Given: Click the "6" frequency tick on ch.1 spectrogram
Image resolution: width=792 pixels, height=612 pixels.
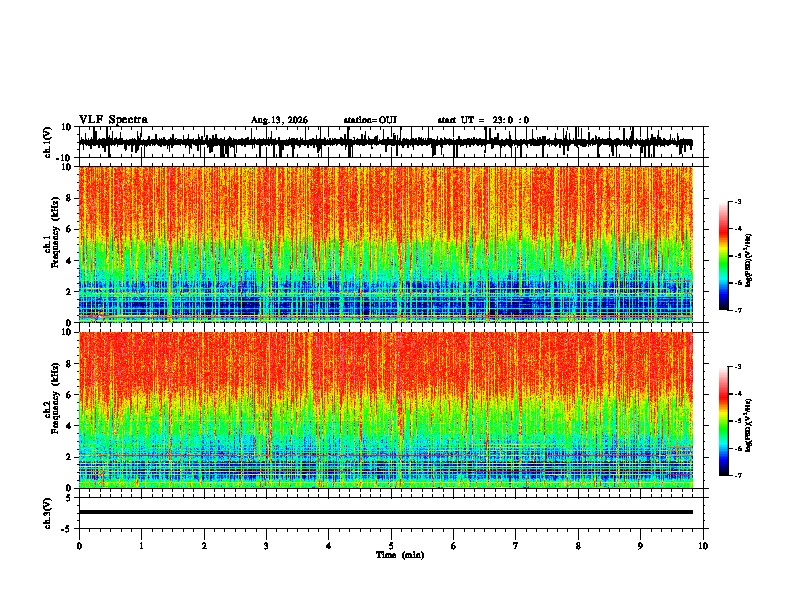Looking at the screenshot, I should (x=69, y=229).
